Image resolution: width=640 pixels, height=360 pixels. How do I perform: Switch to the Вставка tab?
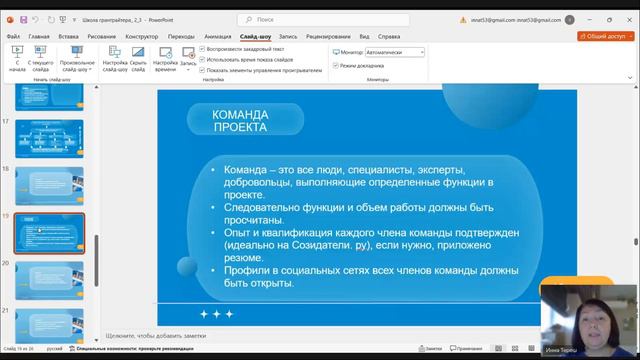tap(68, 36)
